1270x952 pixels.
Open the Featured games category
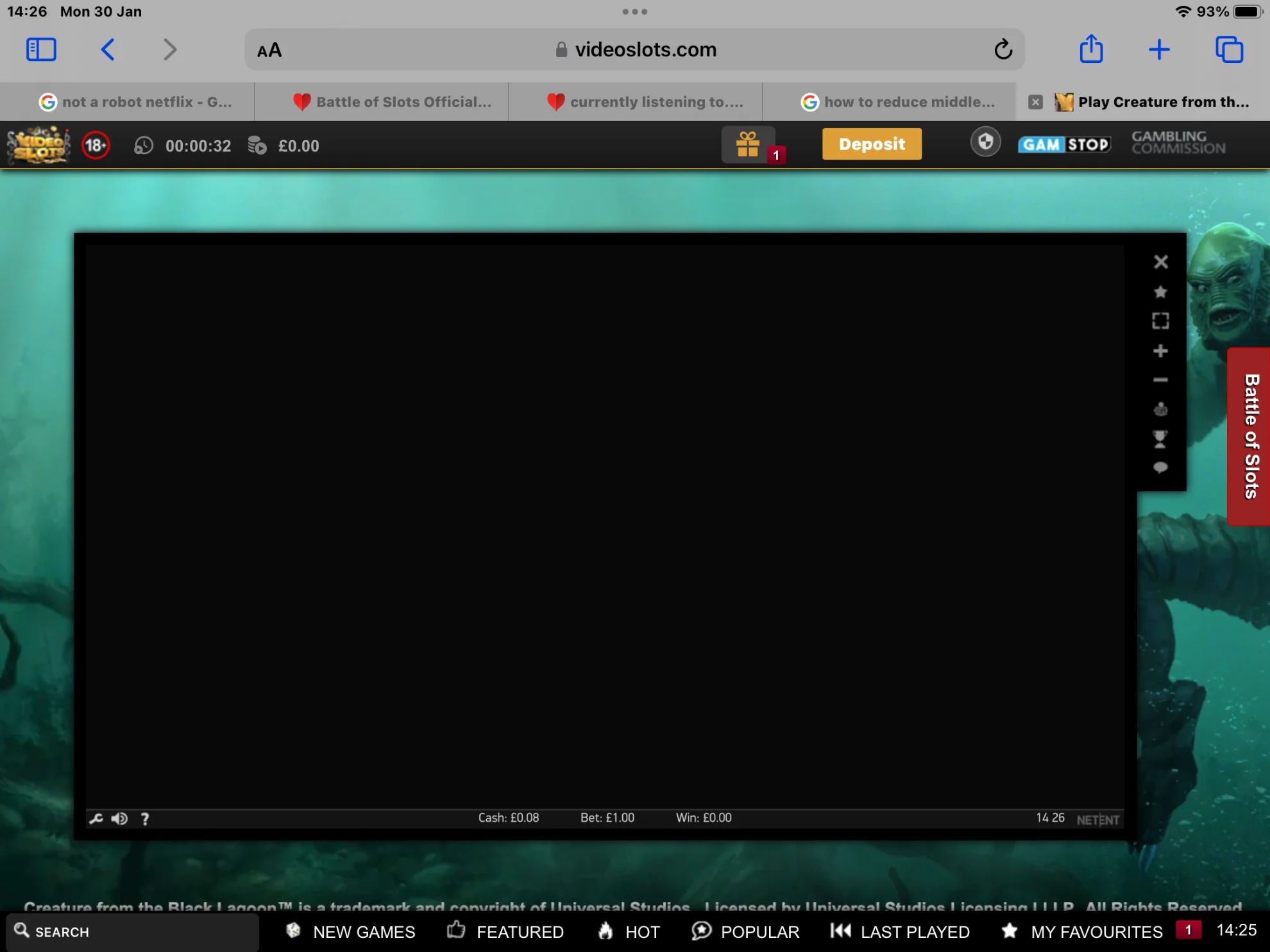(x=505, y=931)
